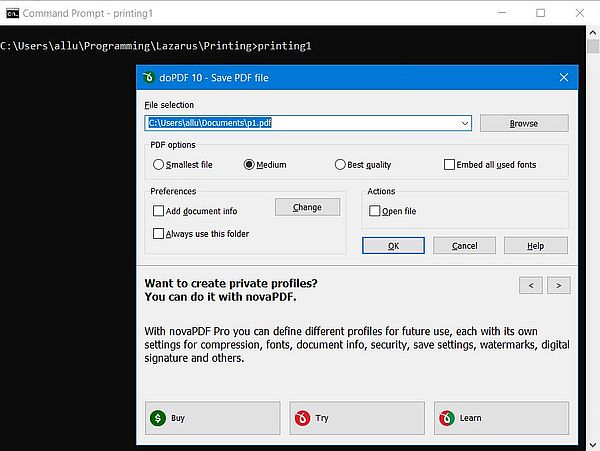Click the green dollar Buy icon
Viewport: 600px width, 451px height.
158,418
